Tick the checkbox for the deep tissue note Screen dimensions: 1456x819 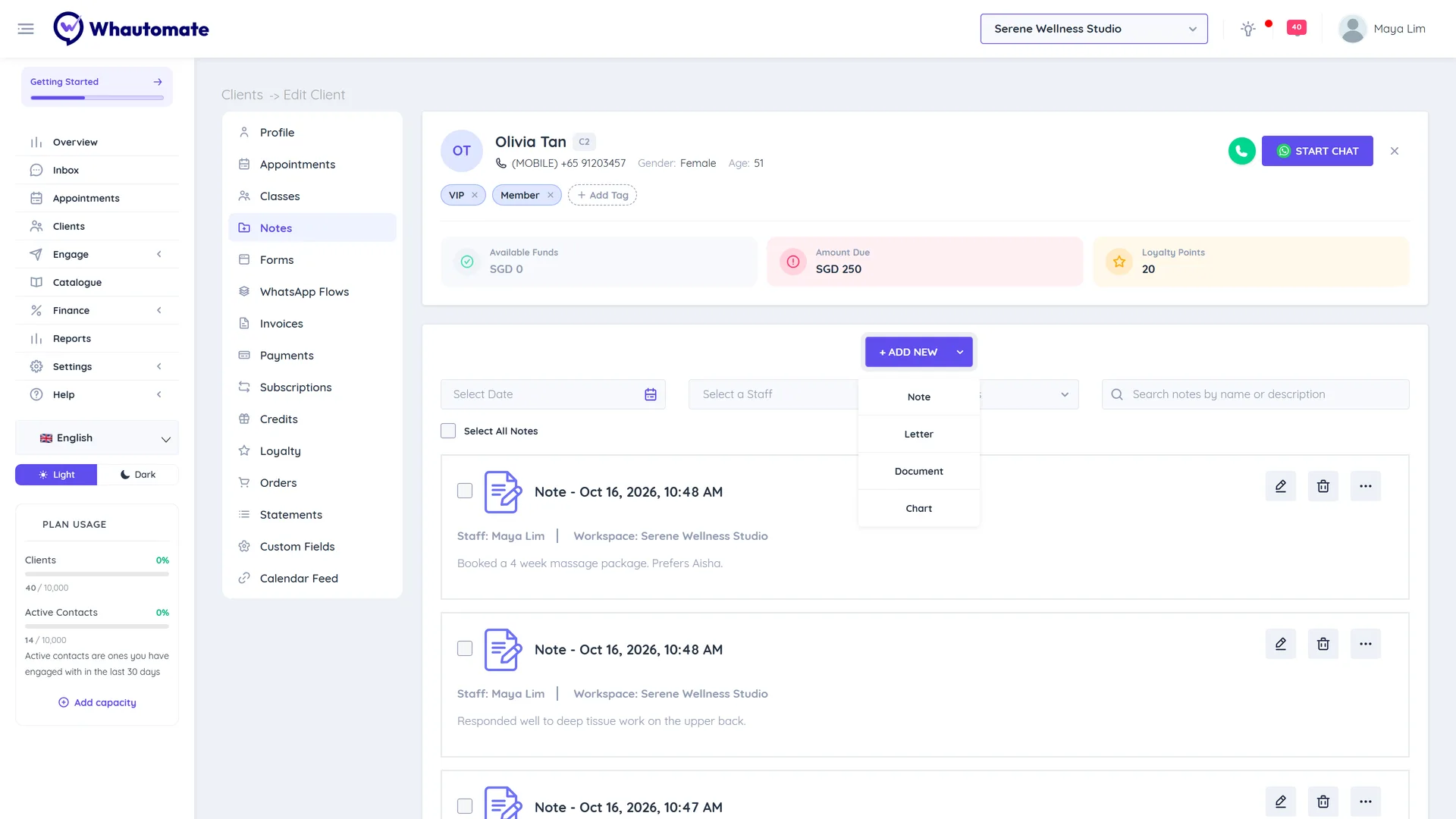coord(465,648)
